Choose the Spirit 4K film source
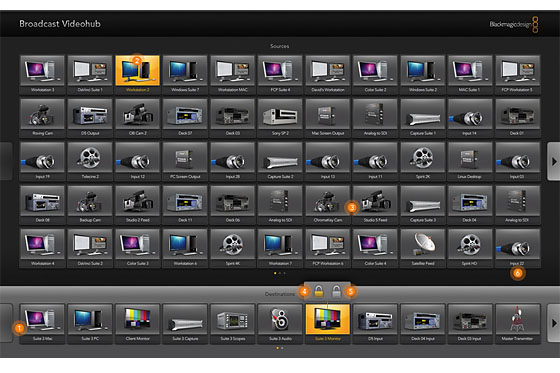The image size is (560, 373). [232, 248]
